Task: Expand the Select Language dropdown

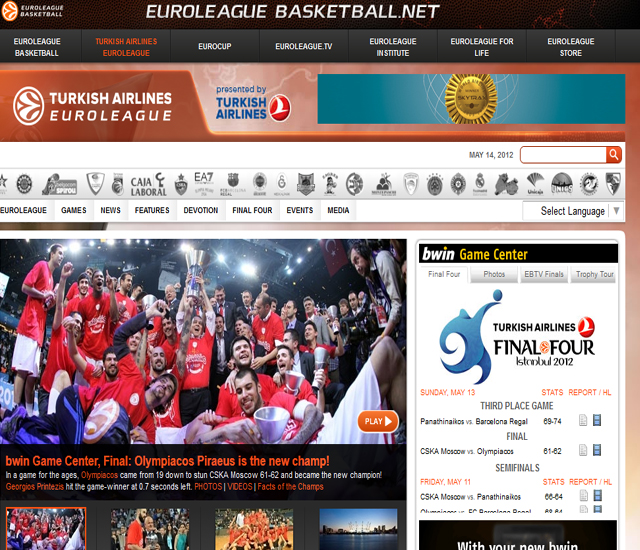Action: click(x=572, y=211)
